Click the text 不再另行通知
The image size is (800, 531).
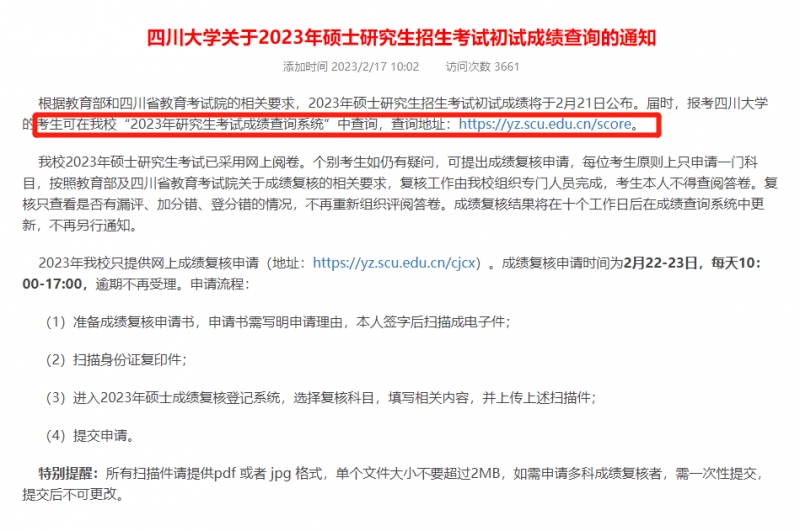coord(92,225)
